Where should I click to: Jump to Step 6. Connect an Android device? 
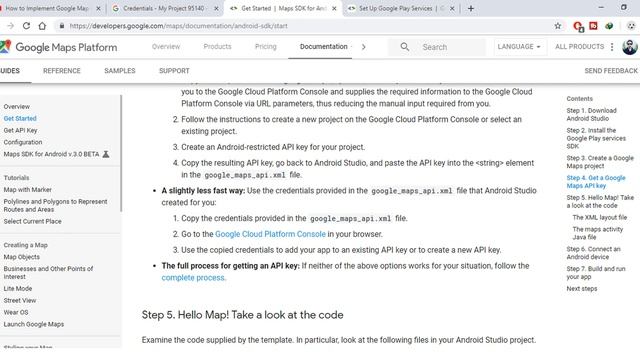pyautogui.click(x=593, y=253)
